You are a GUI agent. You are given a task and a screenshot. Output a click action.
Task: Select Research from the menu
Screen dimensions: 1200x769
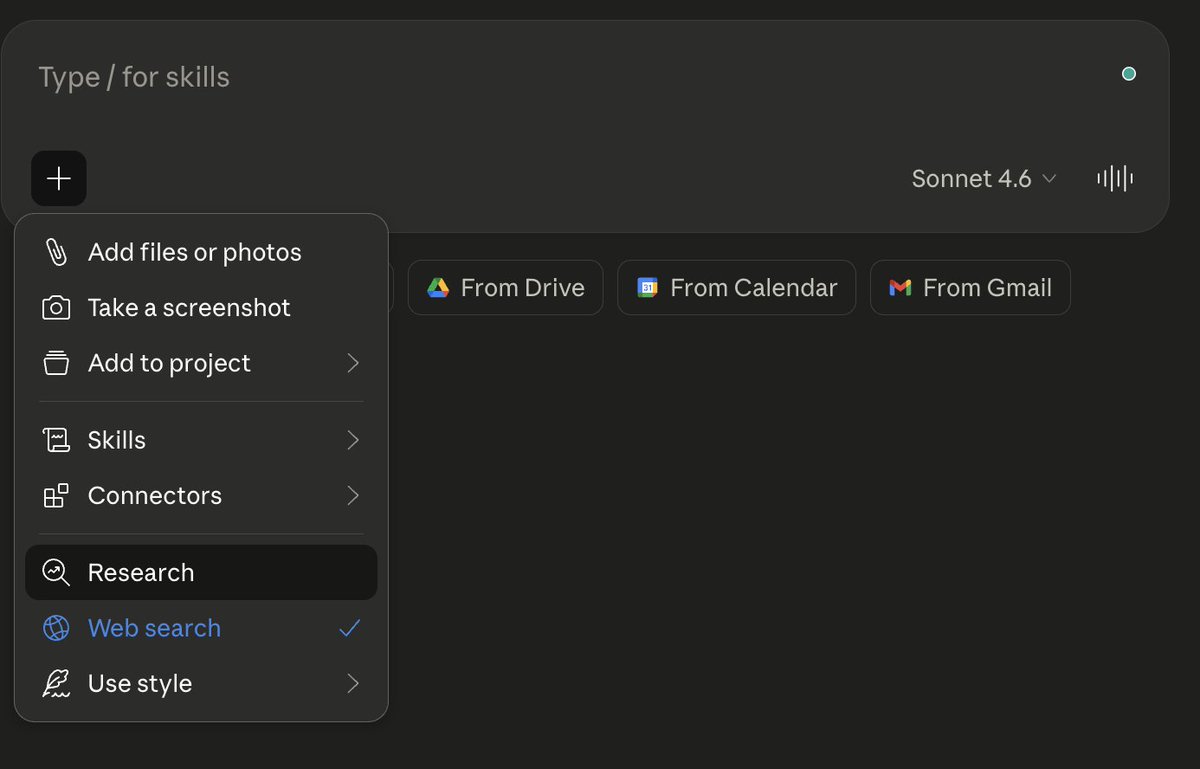(201, 573)
